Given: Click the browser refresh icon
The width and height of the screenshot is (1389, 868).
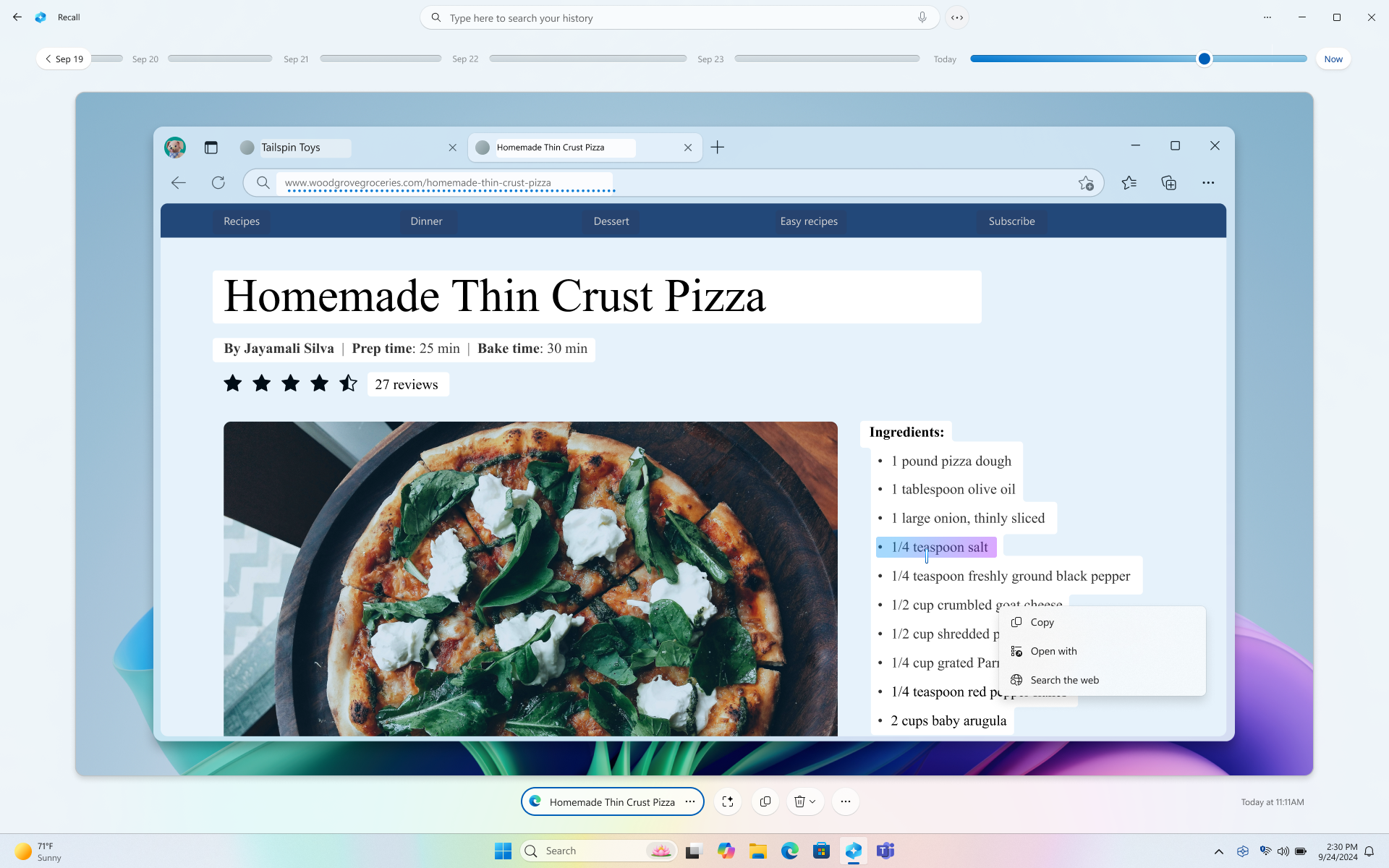Looking at the screenshot, I should (218, 182).
